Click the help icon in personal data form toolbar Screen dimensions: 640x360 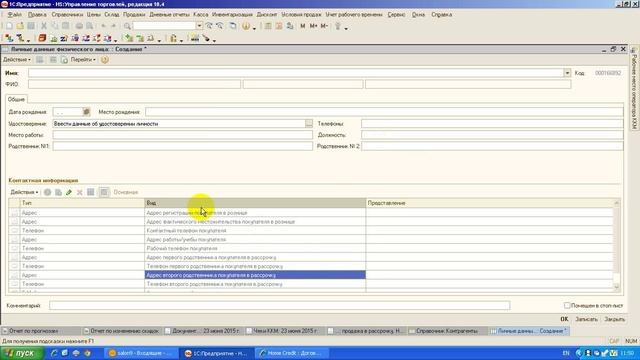pos(104,60)
